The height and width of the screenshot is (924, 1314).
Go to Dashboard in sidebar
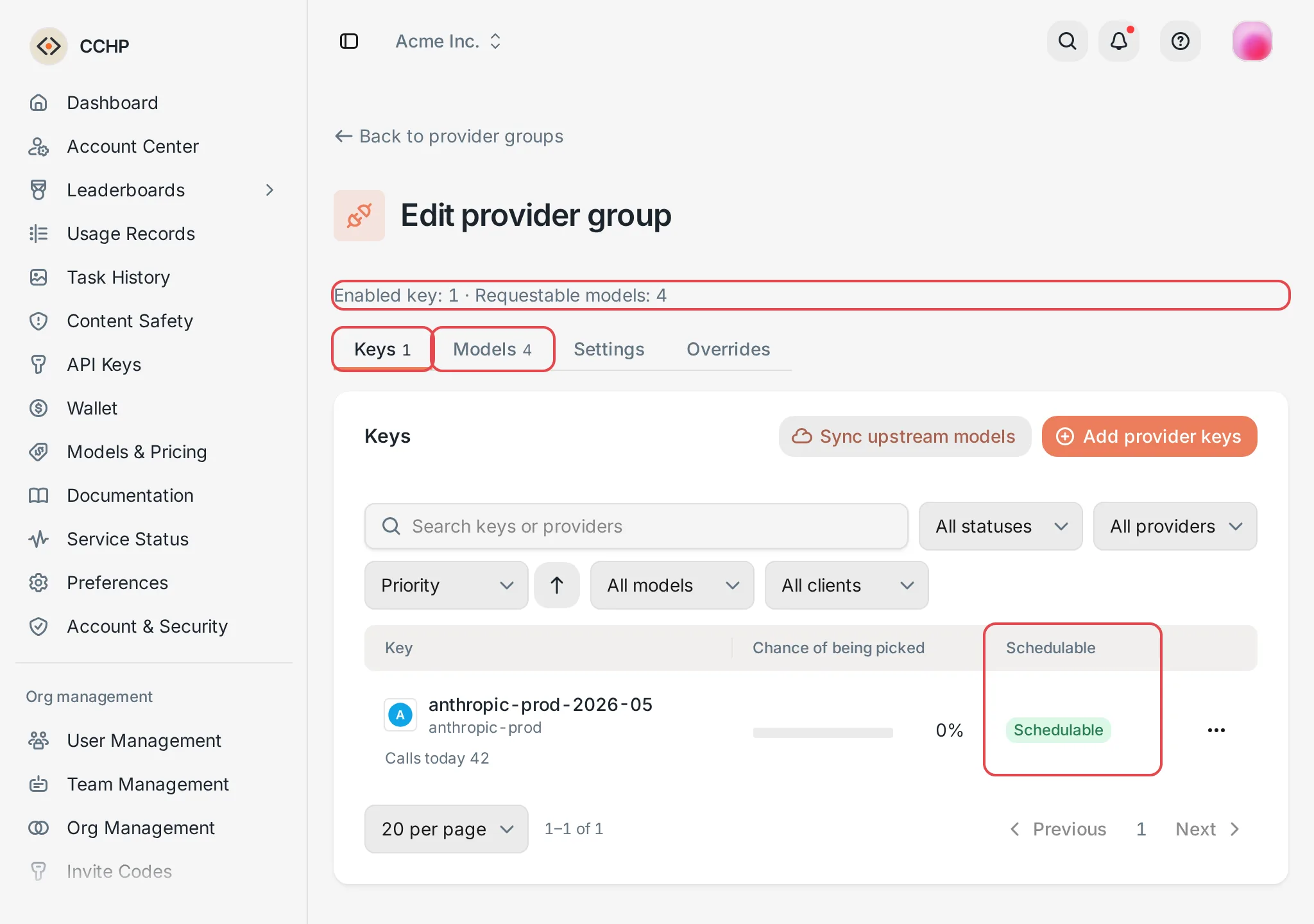point(154,103)
